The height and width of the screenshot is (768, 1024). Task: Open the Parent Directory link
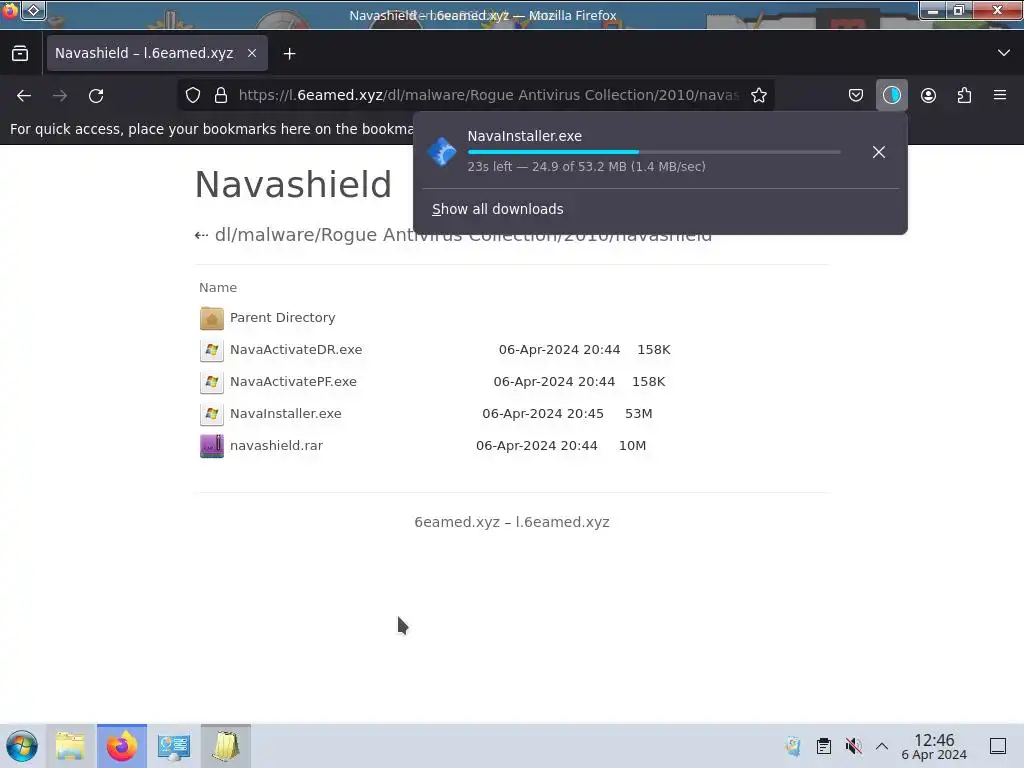tap(282, 317)
